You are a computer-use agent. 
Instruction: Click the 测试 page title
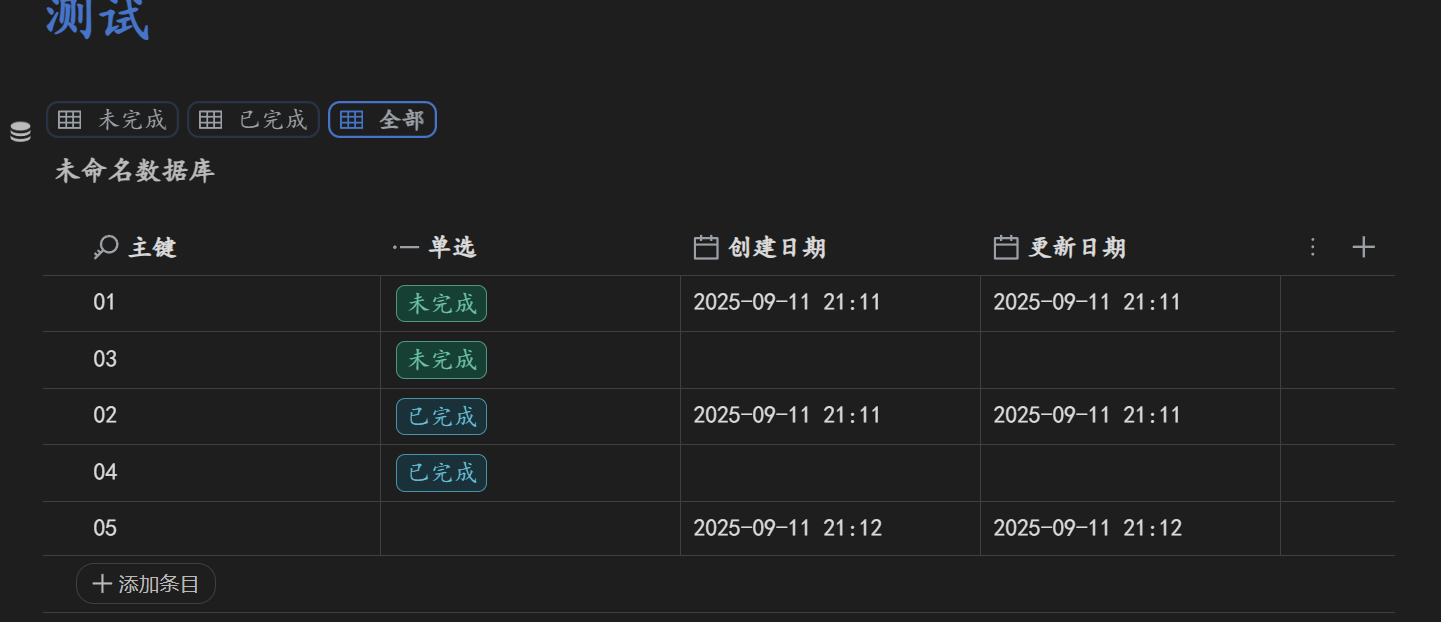pos(97,20)
